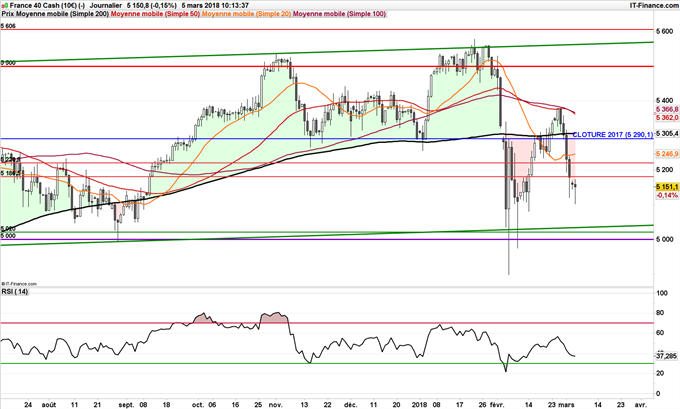Open the IT-Finance.com label at top right
This screenshot has width=680, height=409.
point(654,5)
